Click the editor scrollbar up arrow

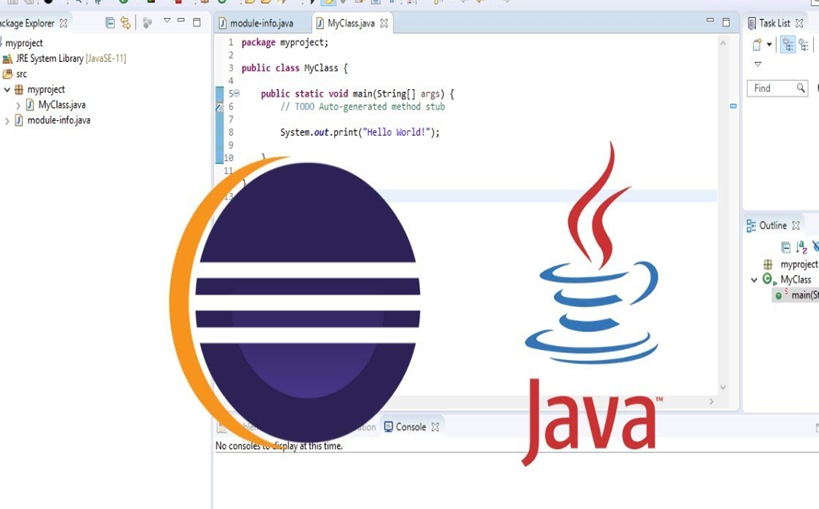pyautogui.click(x=723, y=43)
